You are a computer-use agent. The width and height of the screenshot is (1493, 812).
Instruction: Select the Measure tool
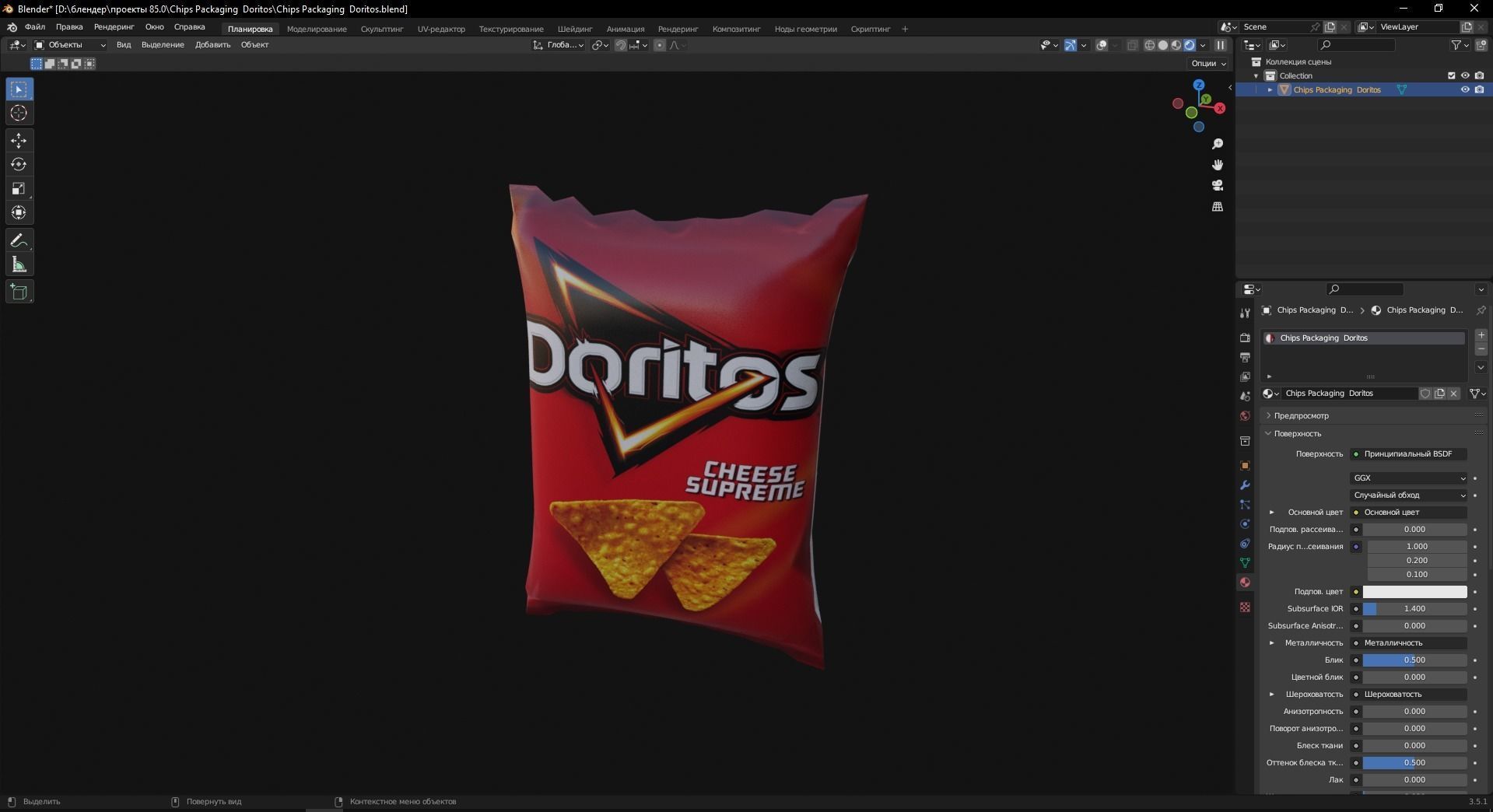[19, 265]
